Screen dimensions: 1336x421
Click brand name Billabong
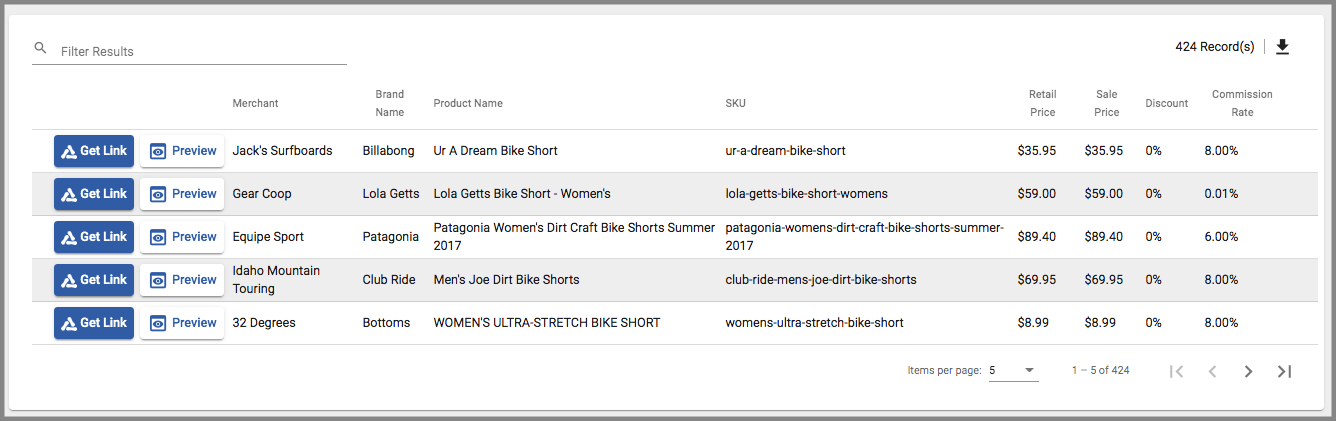(388, 151)
